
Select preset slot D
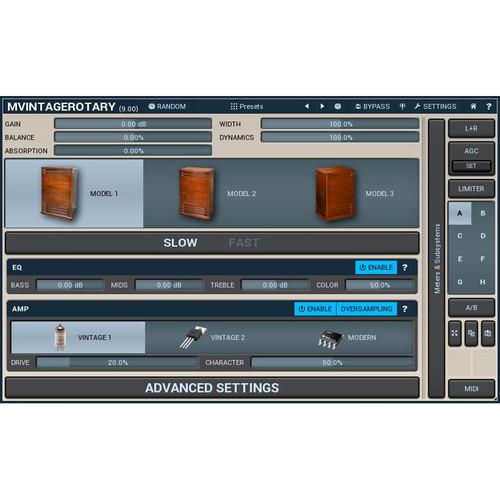point(483,236)
